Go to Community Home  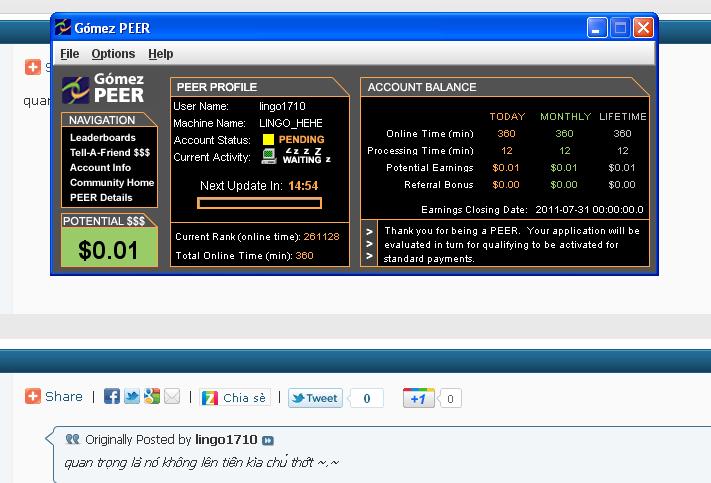pos(112,182)
